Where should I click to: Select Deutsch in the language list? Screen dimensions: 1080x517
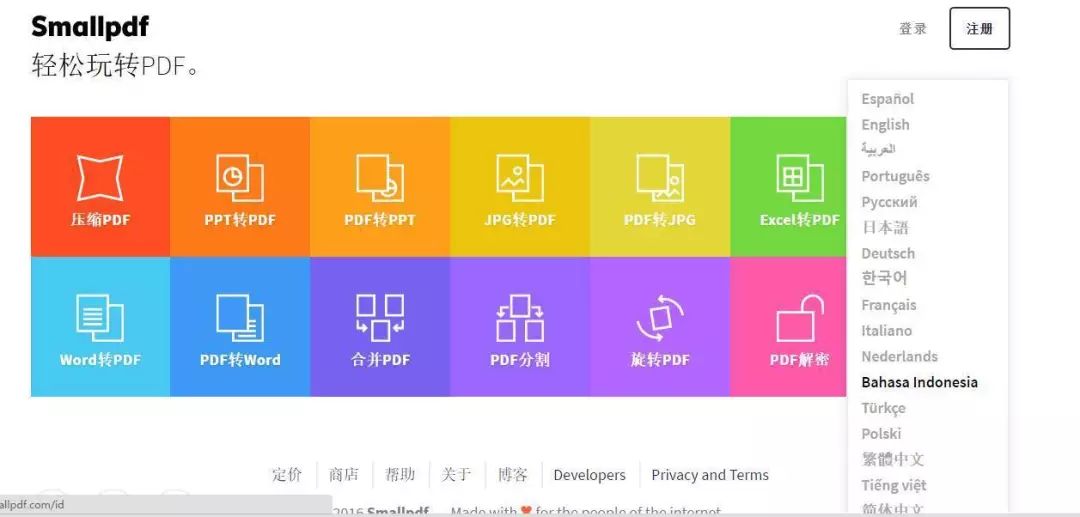click(888, 253)
